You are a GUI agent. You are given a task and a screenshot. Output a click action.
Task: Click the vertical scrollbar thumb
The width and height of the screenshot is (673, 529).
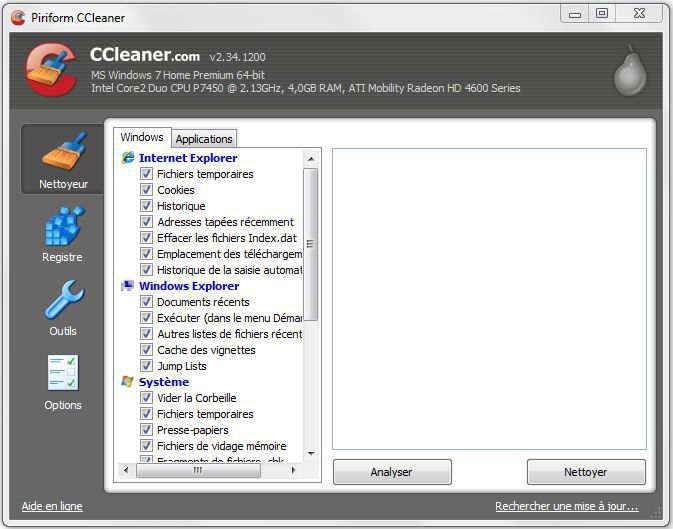311,244
